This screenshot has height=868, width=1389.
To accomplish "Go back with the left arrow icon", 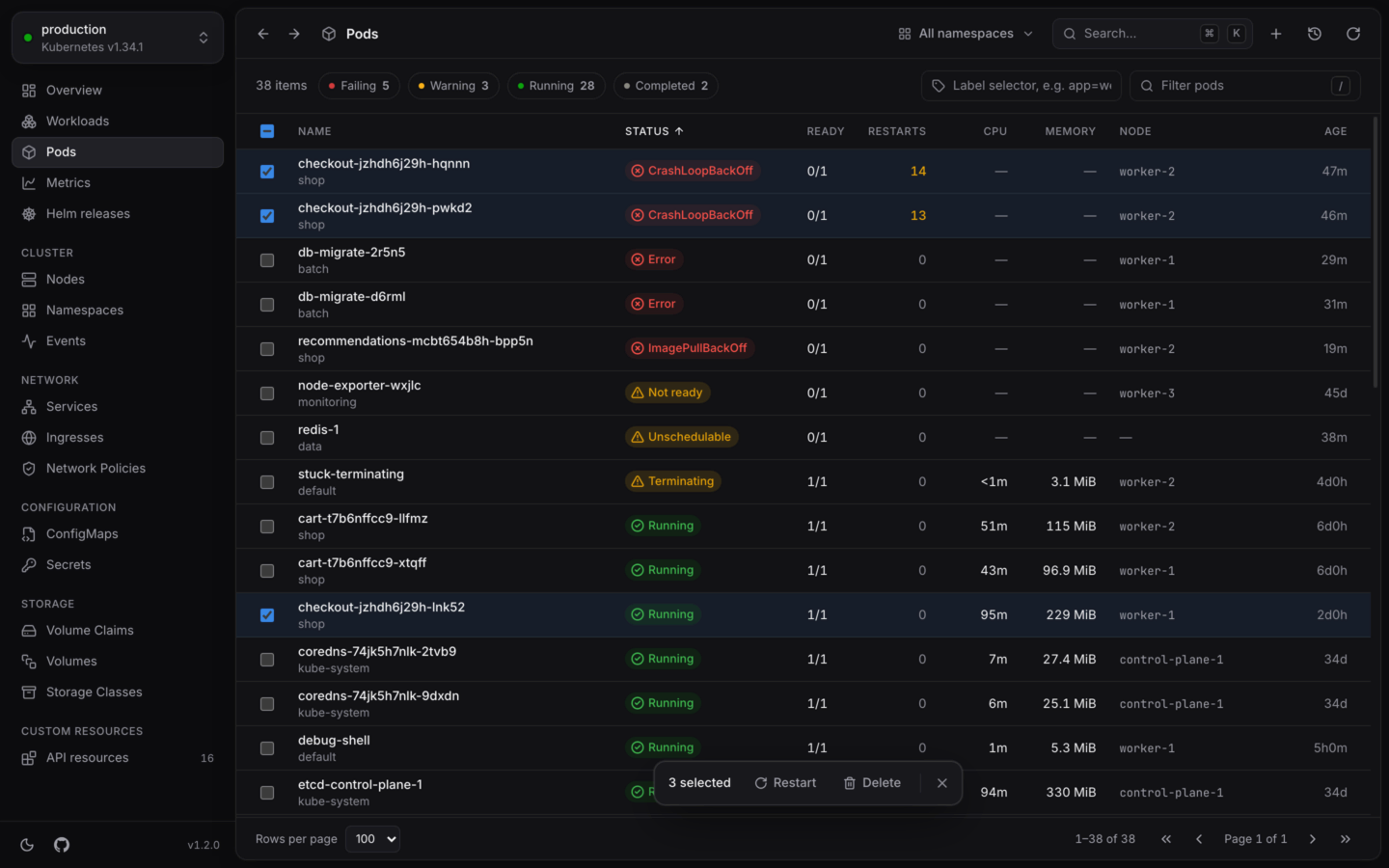I will point(263,34).
